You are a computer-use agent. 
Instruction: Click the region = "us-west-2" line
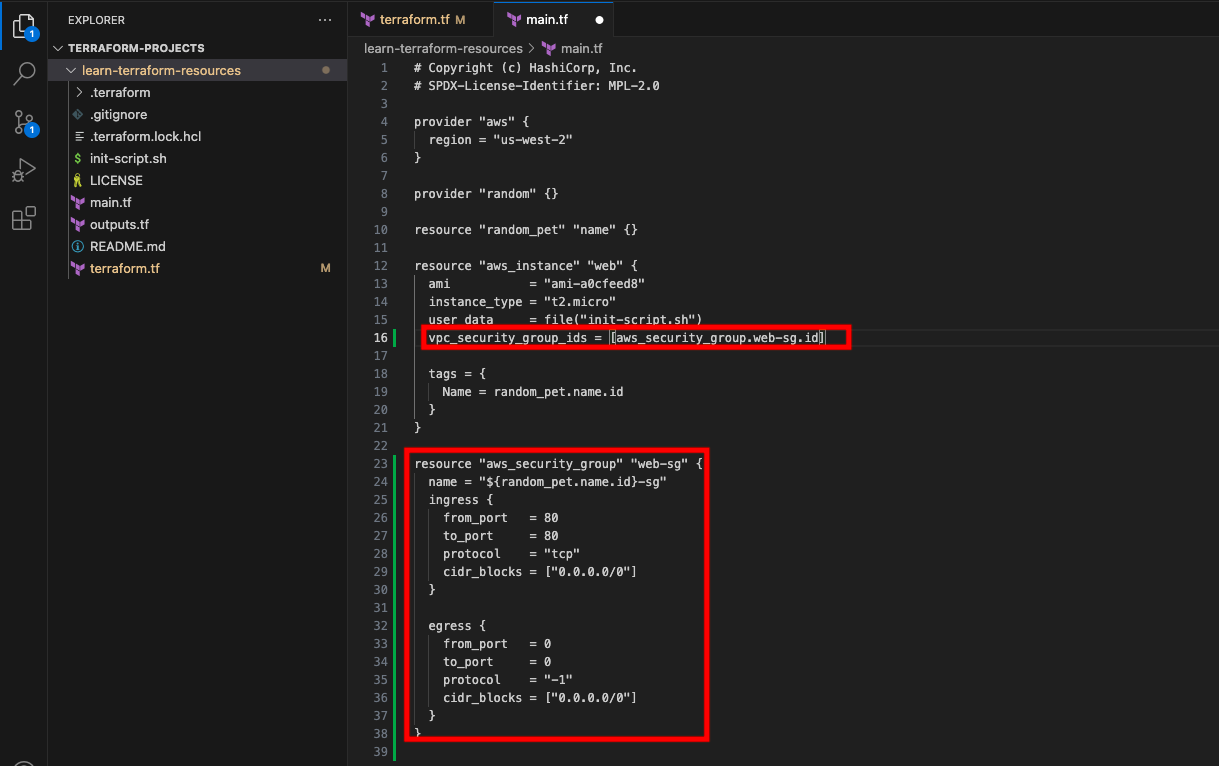click(x=500, y=140)
